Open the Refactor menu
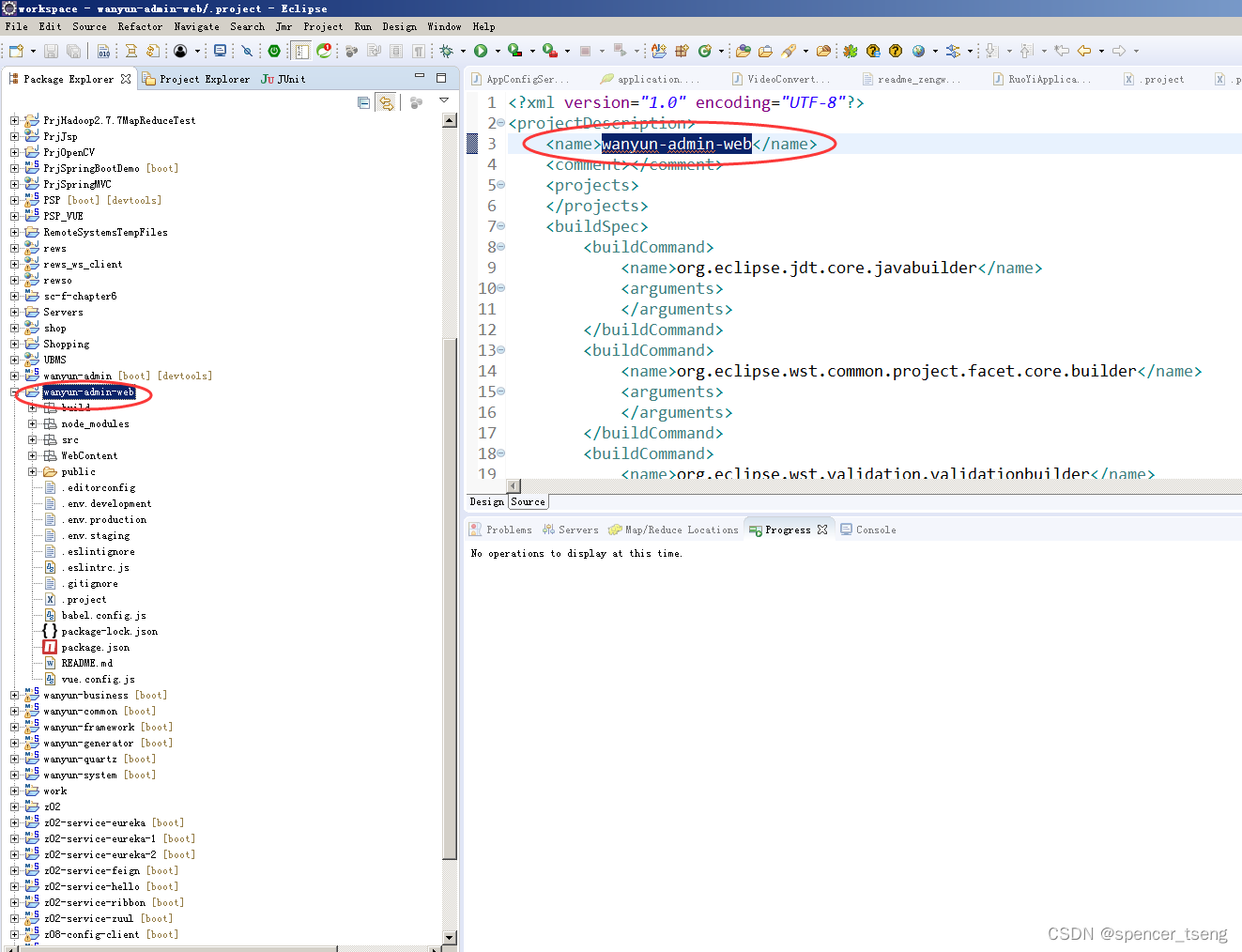Screen dimensions: 1242x952 [140, 26]
